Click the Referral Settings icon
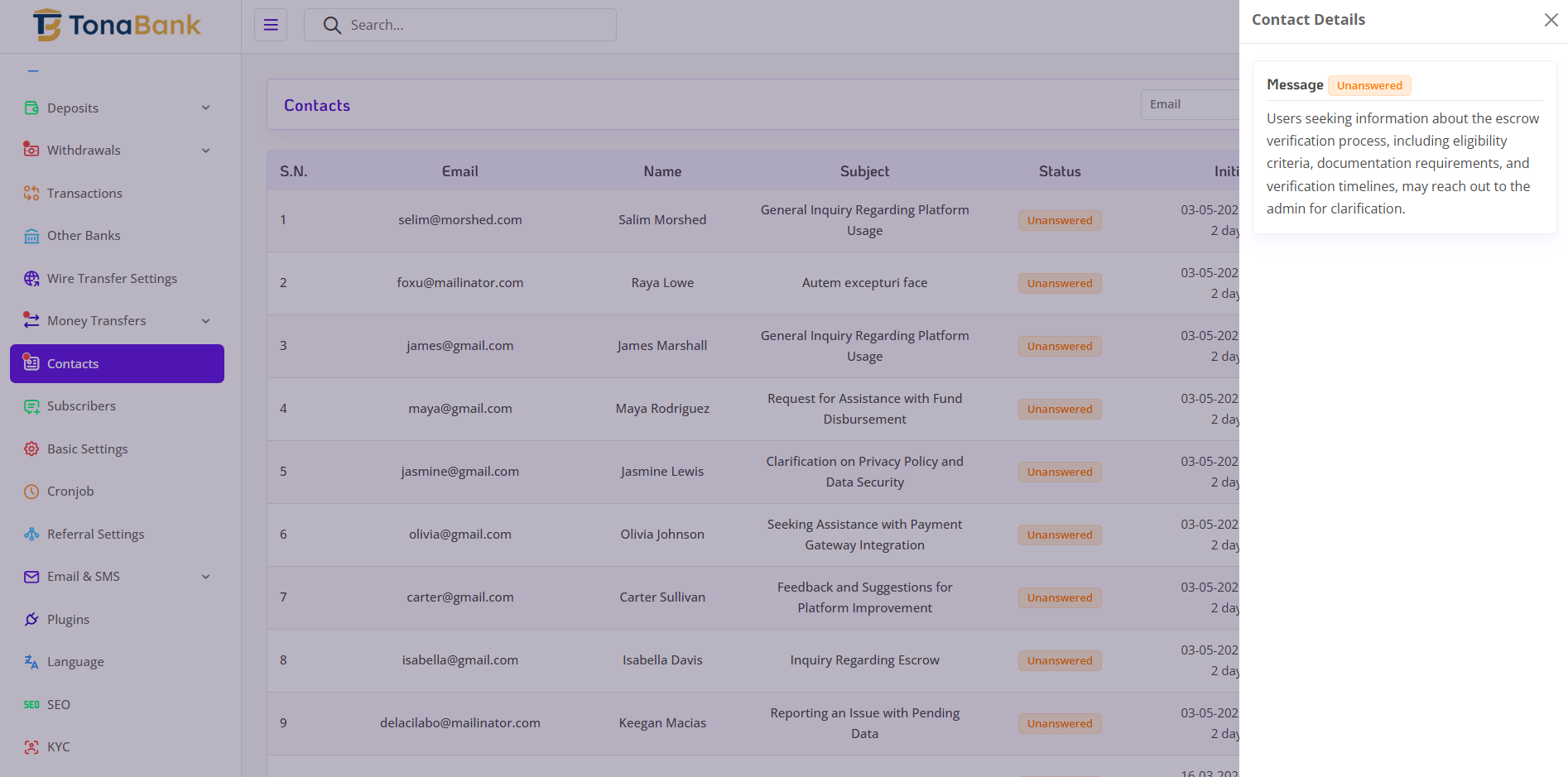 [31, 534]
